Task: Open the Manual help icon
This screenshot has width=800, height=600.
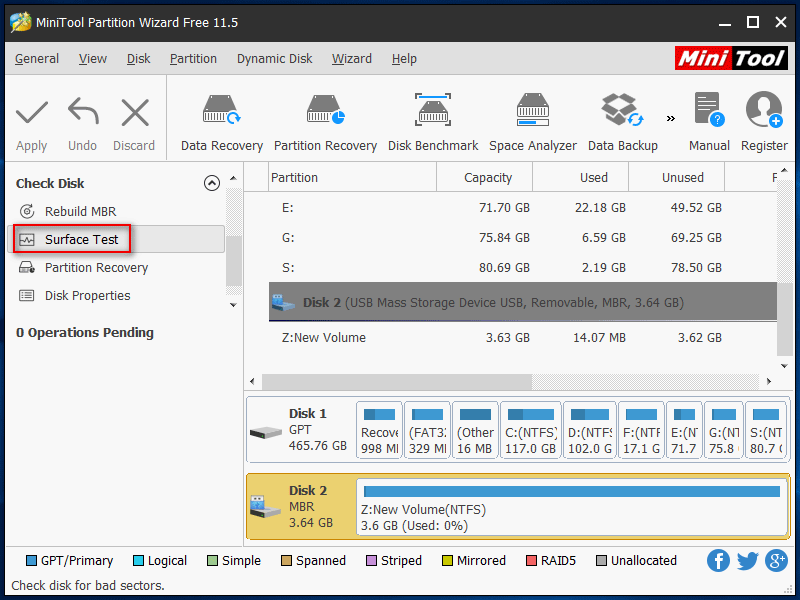Action: [x=709, y=109]
